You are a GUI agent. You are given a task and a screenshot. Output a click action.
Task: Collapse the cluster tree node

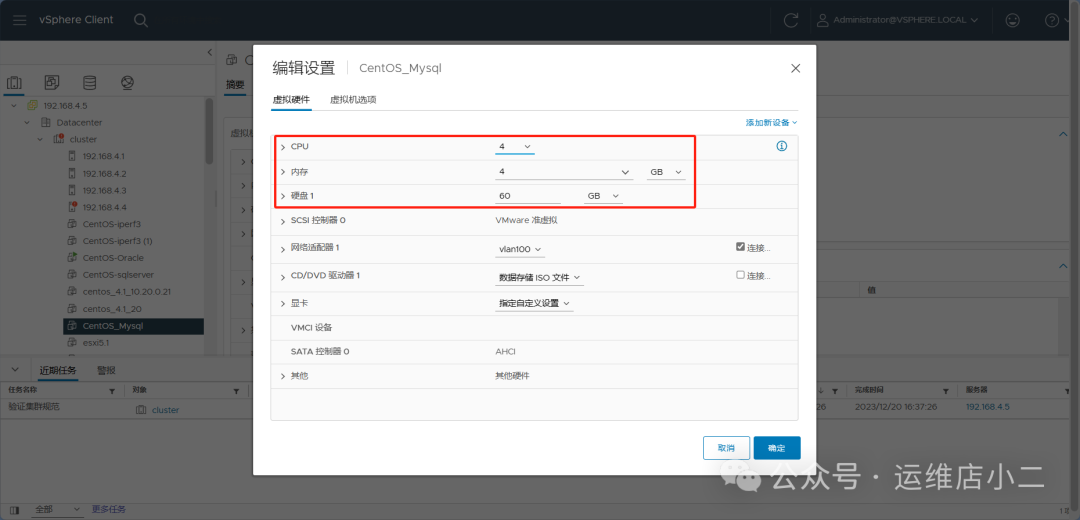point(40,139)
